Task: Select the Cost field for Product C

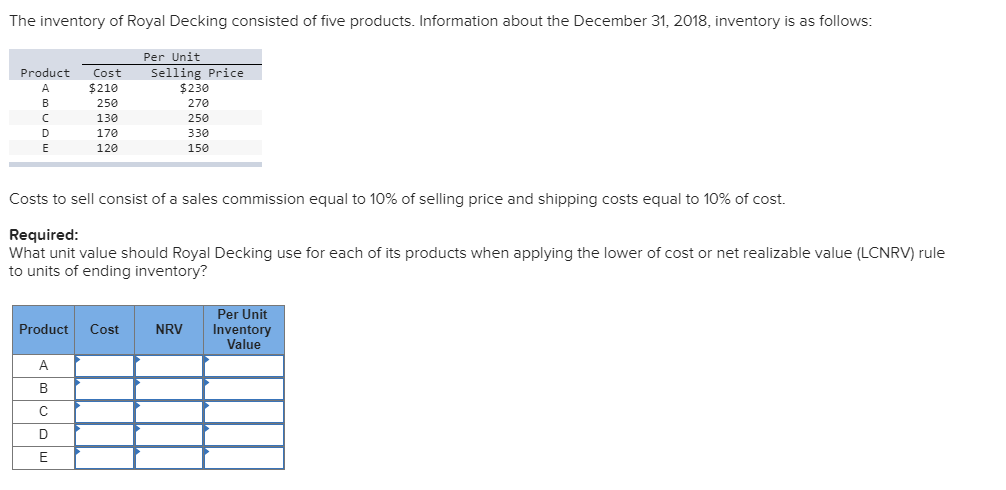Action: click(105, 412)
